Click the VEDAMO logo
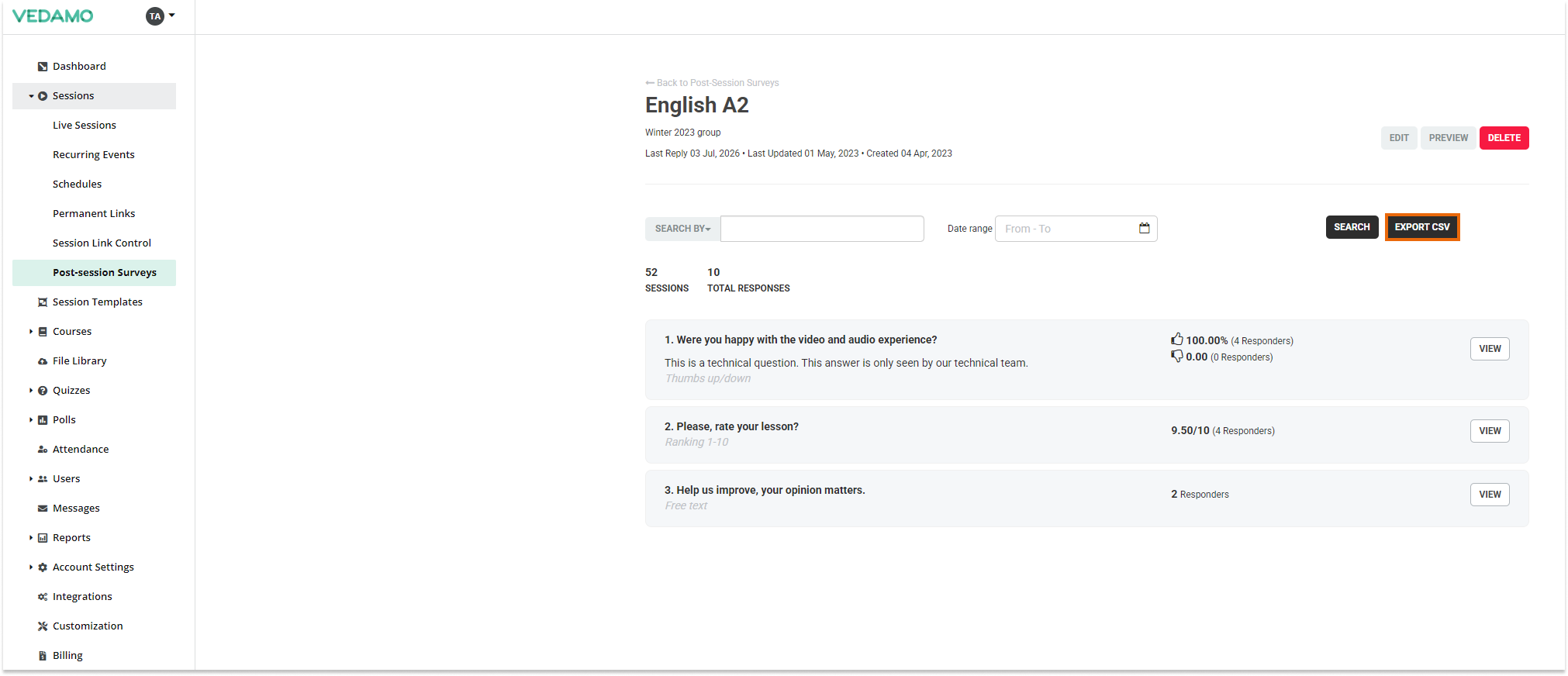This screenshot has height=676, width=1568. point(53,16)
